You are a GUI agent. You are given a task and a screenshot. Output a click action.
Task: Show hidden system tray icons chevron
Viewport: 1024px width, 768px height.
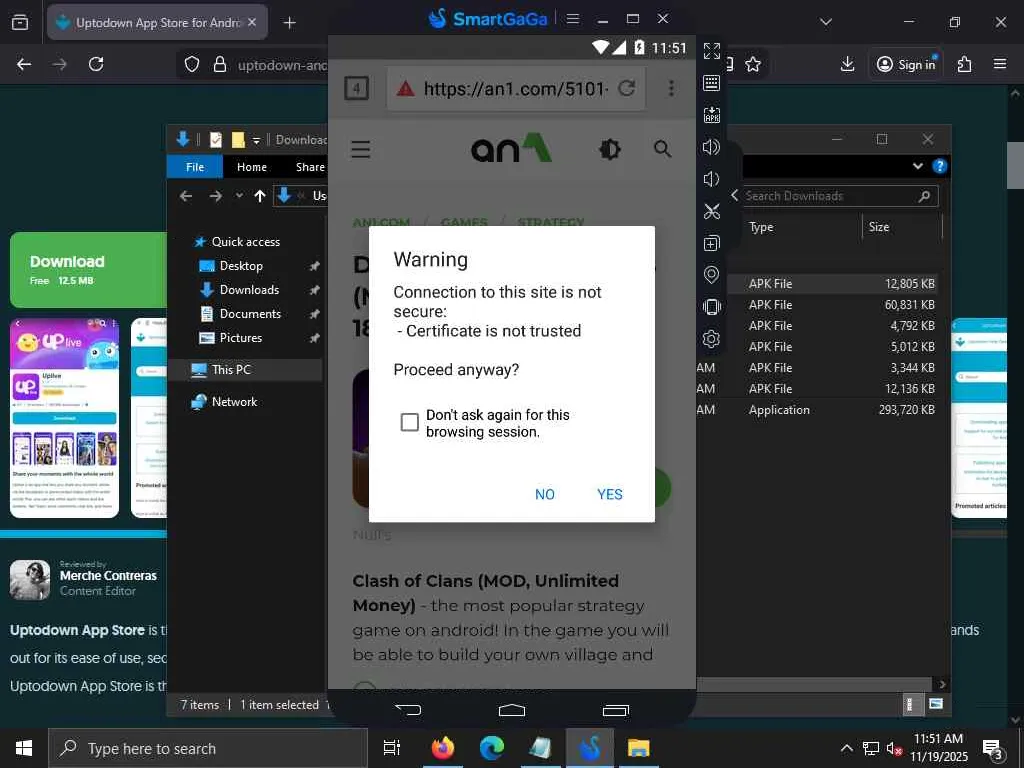coord(846,748)
